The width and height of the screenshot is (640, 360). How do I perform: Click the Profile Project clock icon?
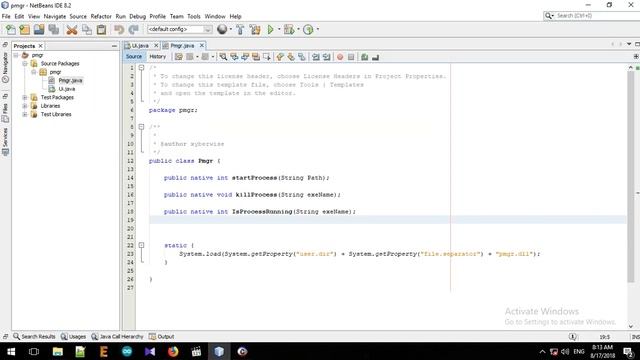point(308,29)
